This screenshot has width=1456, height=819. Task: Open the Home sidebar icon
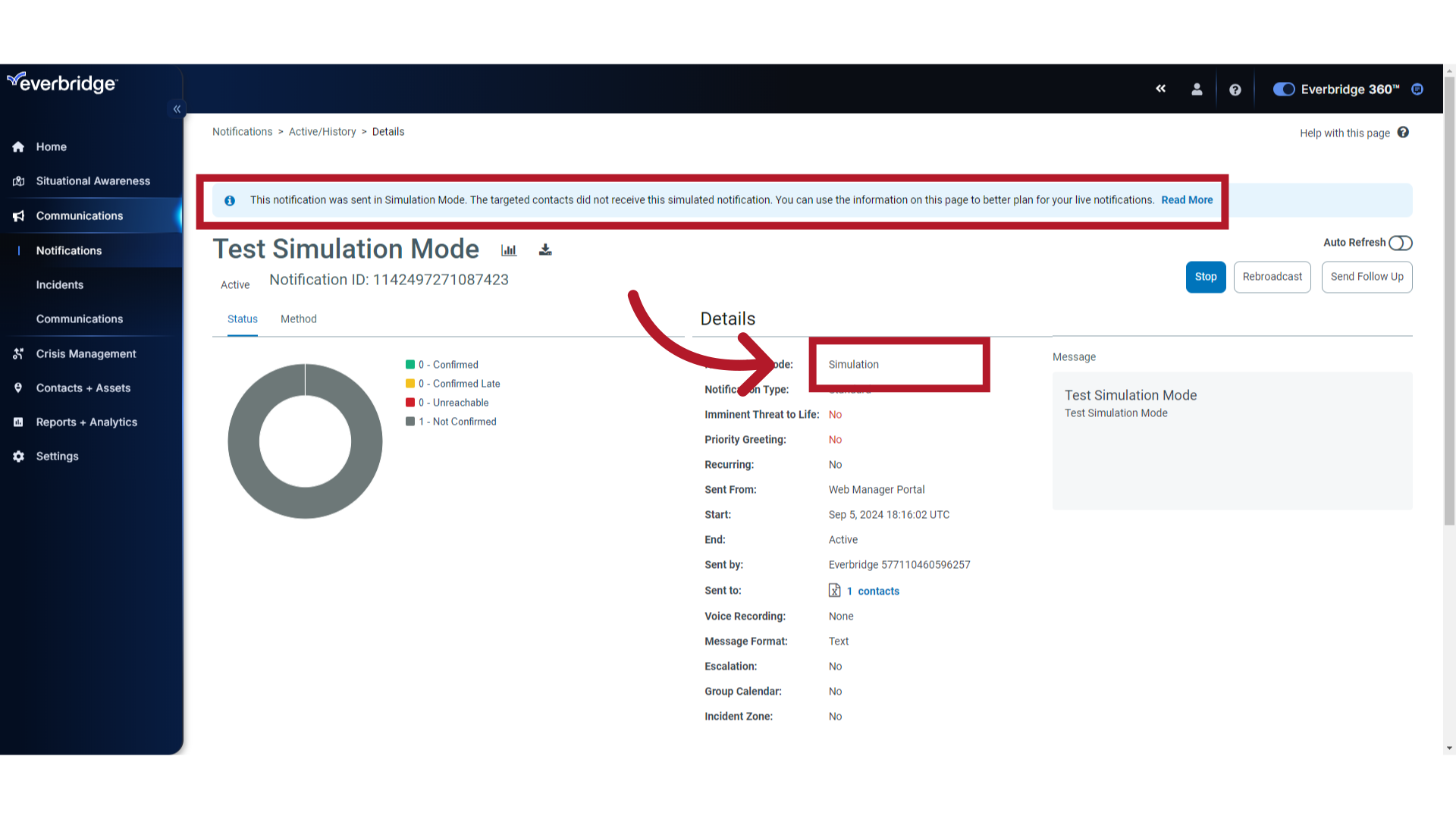click(18, 146)
